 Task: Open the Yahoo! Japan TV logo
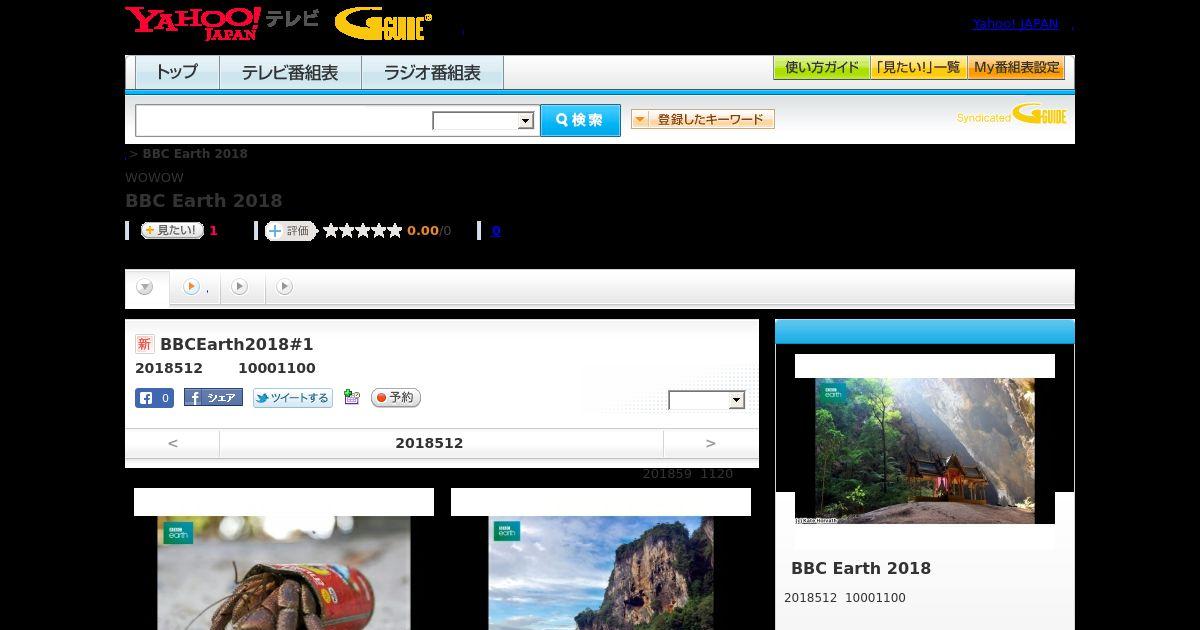pyautogui.click(x=221, y=23)
